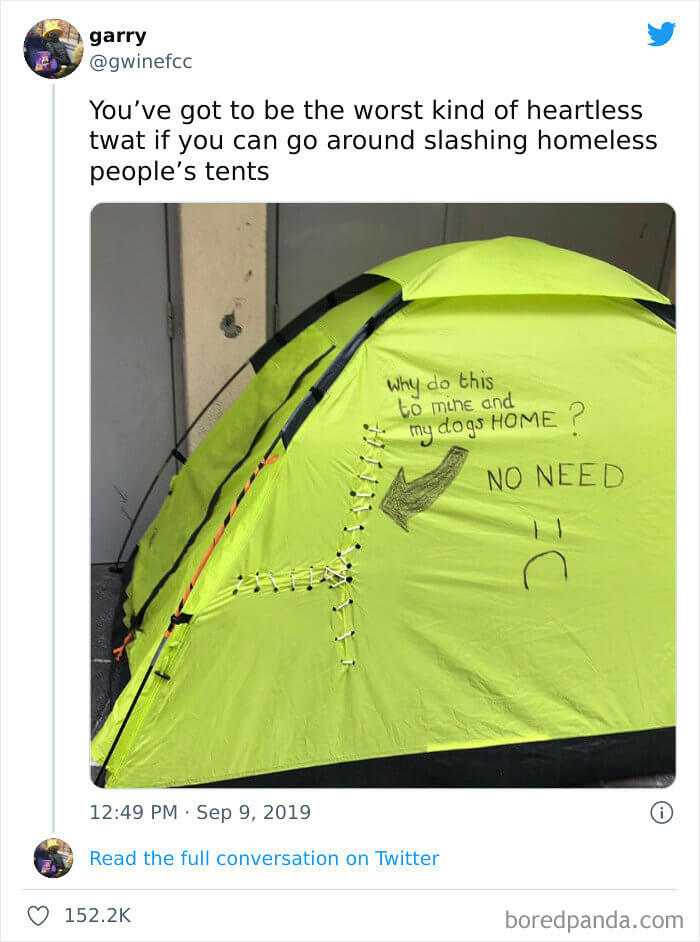
Task: Click the 152.2K likes count
Action: coord(97,915)
